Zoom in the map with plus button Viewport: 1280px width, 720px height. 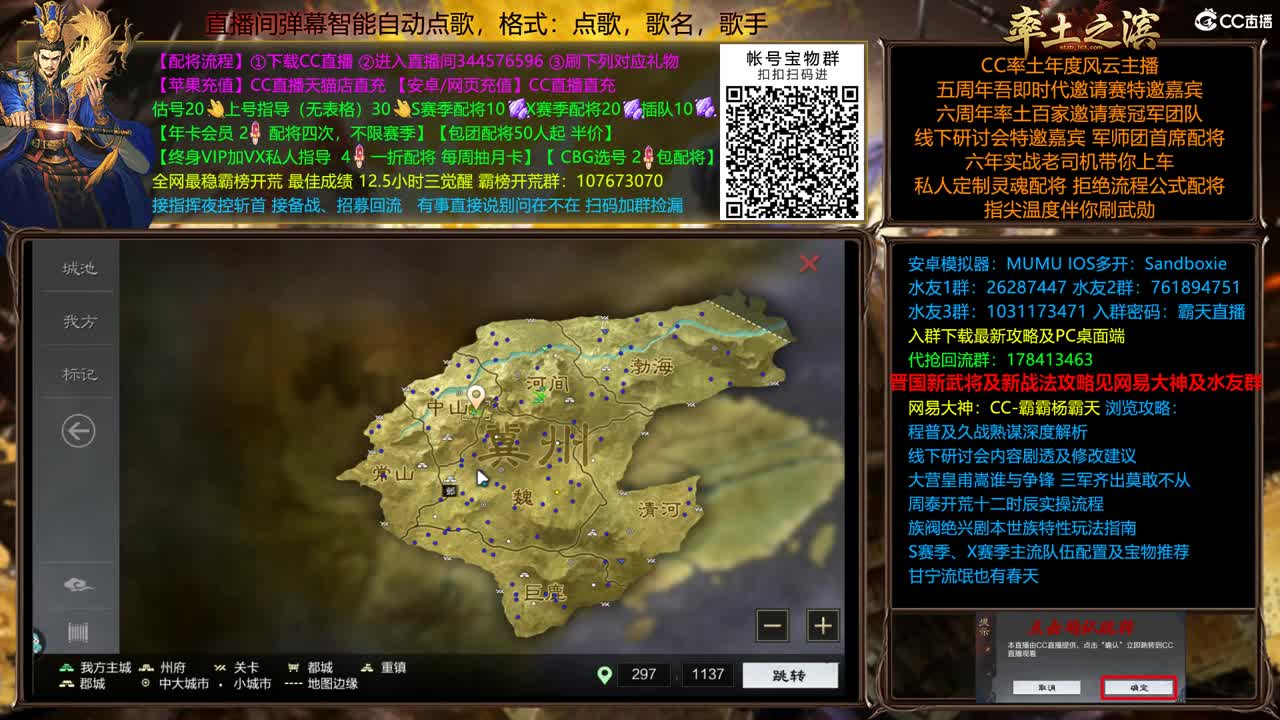pos(822,626)
